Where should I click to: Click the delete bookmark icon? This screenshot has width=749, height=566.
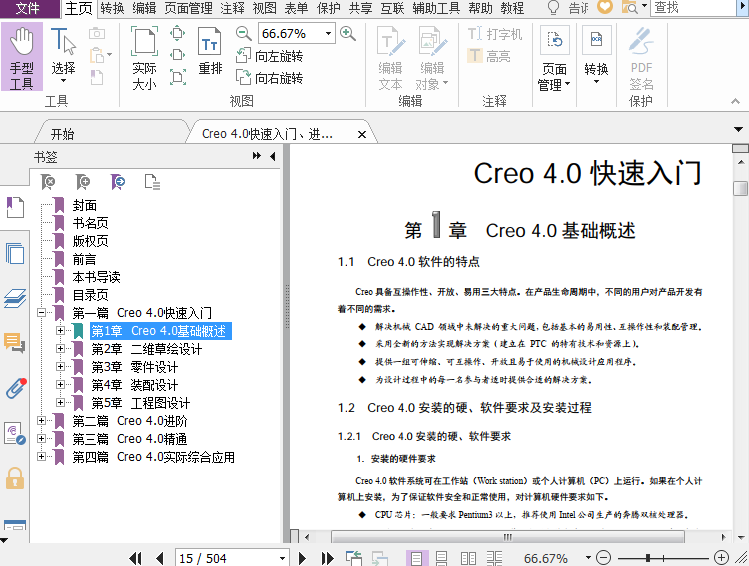coord(48,182)
